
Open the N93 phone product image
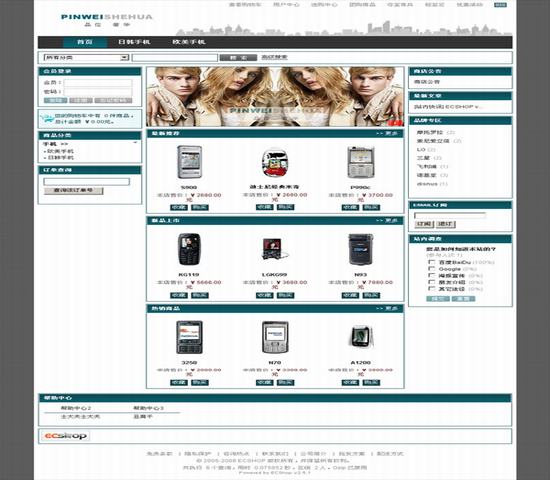361,249
